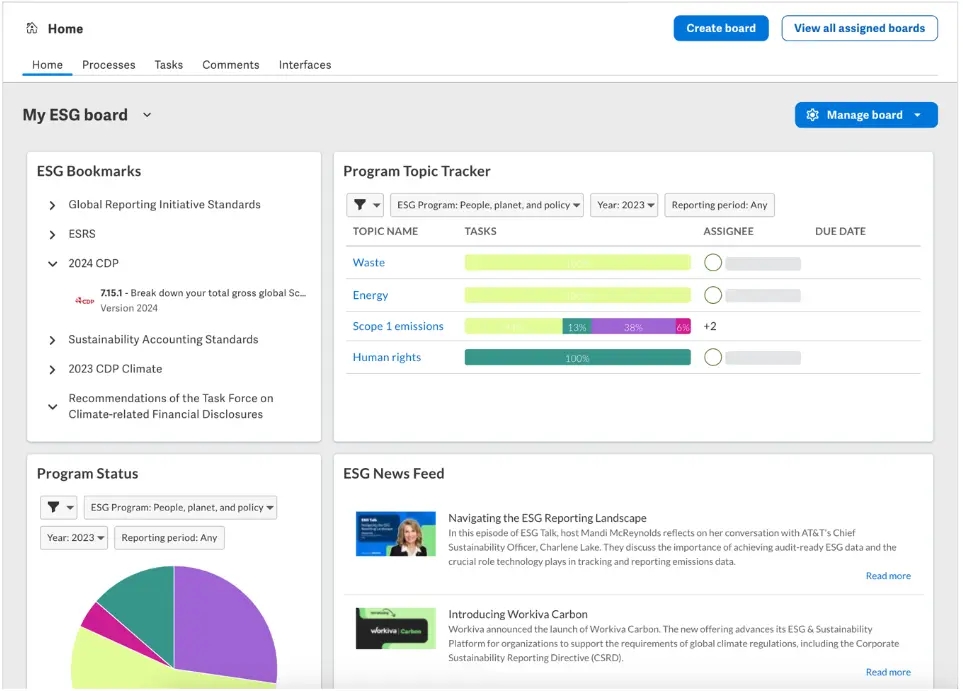This screenshot has width=963, height=691.
Task: Click the Waste tasks progress bar
Action: (577, 263)
